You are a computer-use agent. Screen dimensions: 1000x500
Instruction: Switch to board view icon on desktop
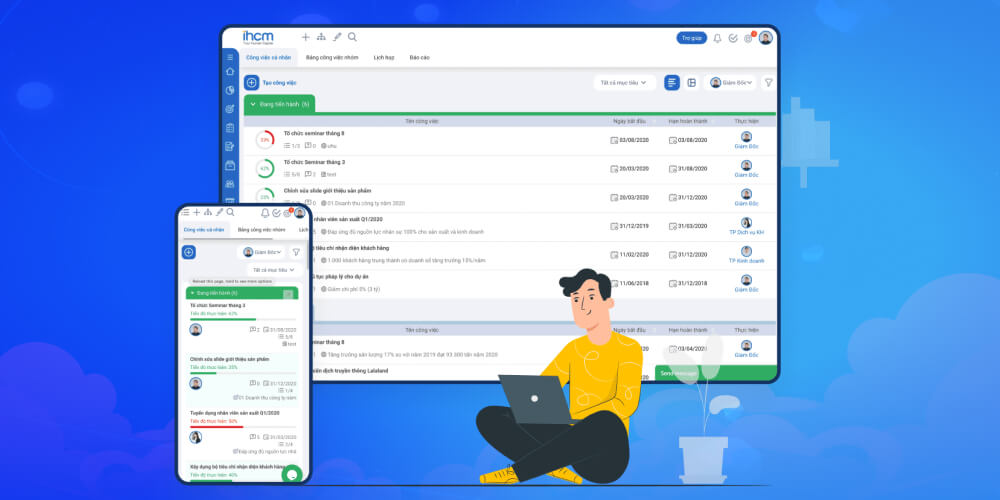[x=691, y=82]
